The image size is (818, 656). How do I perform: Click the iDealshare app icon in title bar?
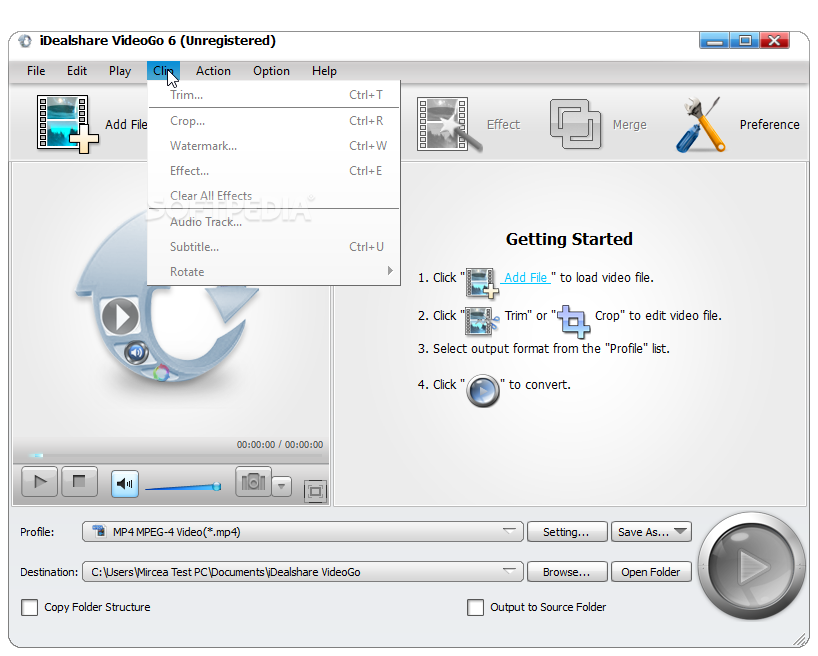pyautogui.click(x=25, y=41)
